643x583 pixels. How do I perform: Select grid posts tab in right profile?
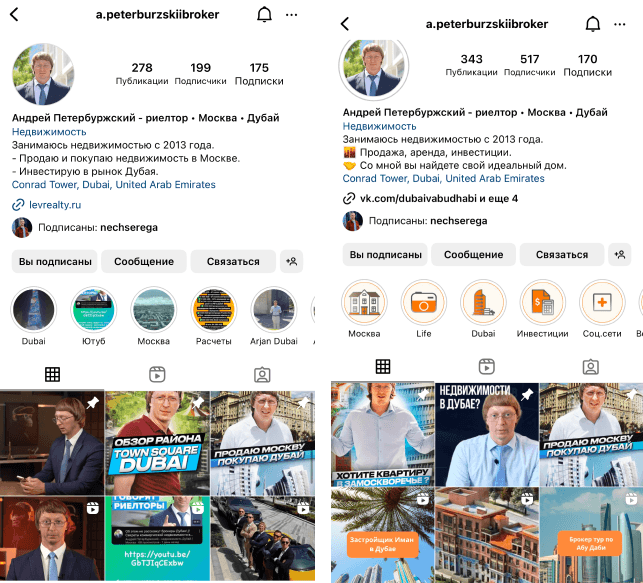pyautogui.click(x=383, y=367)
